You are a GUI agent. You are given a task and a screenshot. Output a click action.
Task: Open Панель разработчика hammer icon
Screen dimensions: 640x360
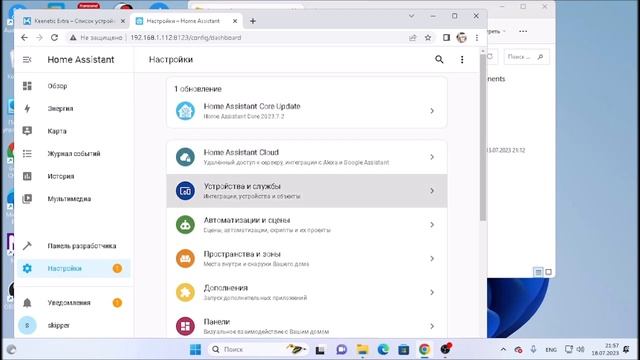tap(27, 246)
